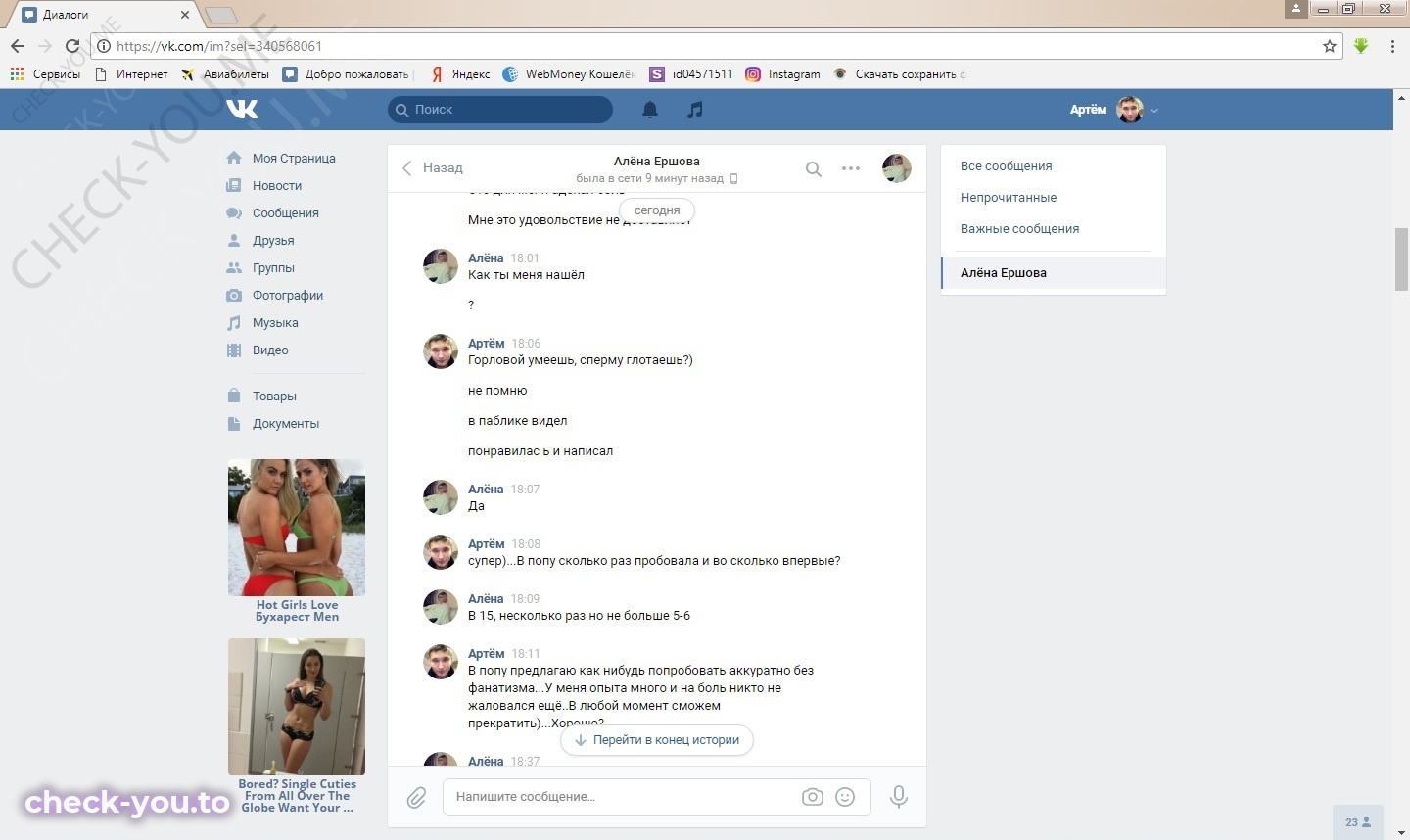
Task: Bookmark this page with the star
Action: point(1329,46)
